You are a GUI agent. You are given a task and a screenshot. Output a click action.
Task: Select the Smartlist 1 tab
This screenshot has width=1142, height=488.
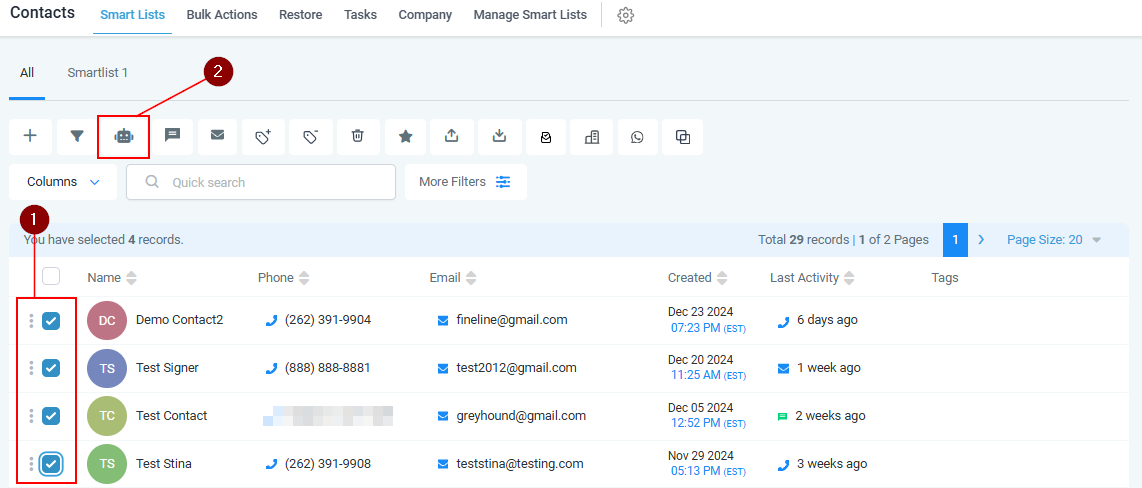(98, 73)
